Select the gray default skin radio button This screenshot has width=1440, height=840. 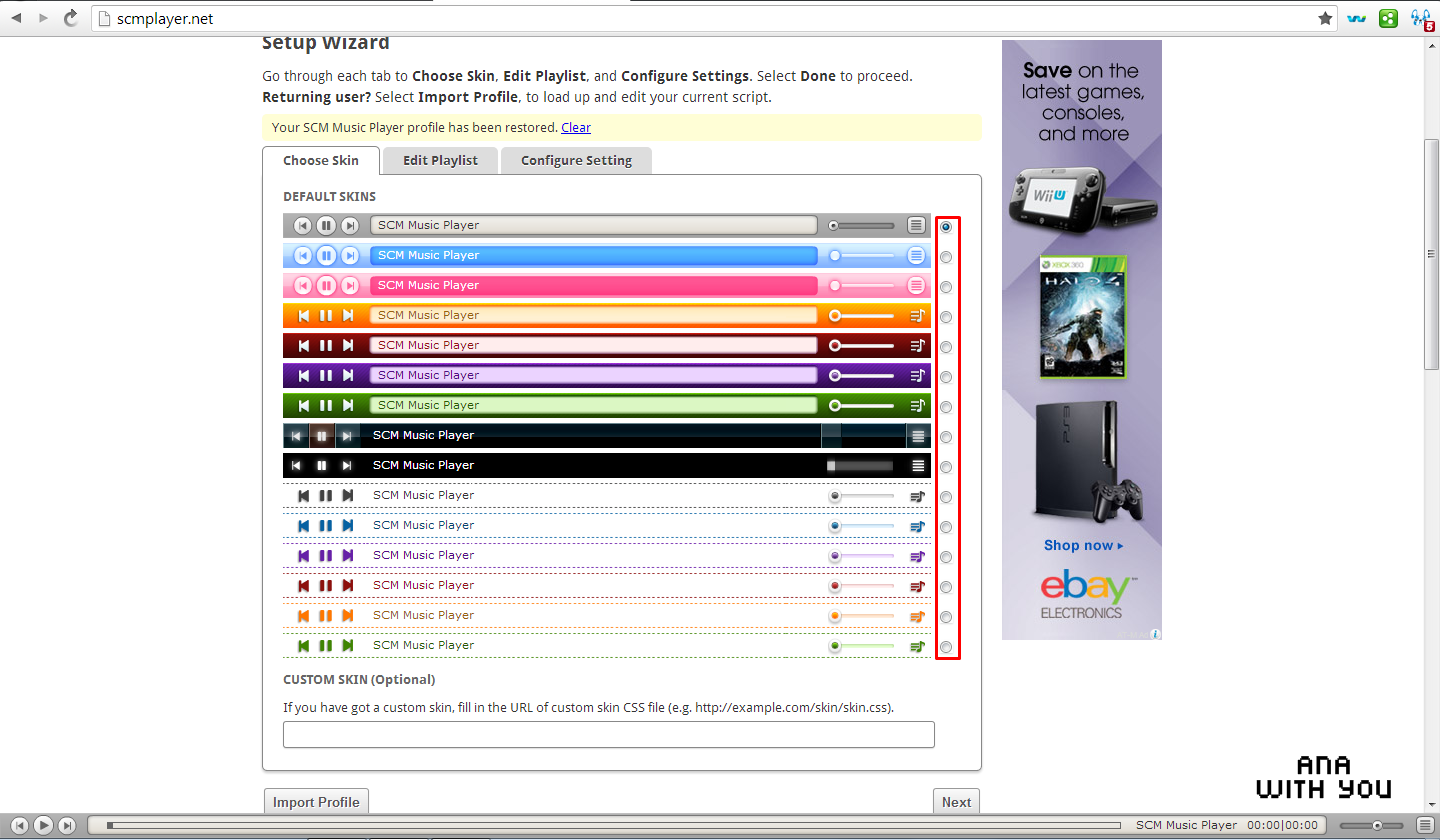point(946,227)
